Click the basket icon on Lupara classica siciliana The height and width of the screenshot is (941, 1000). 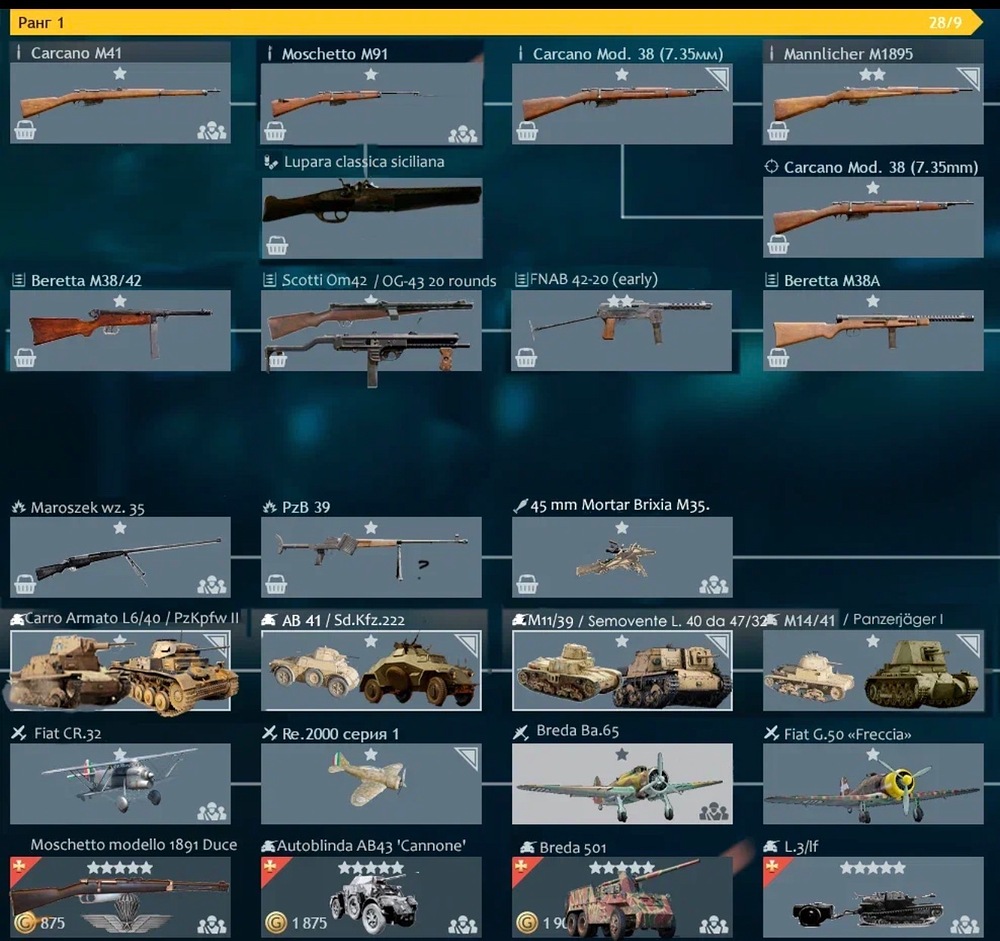point(276,245)
